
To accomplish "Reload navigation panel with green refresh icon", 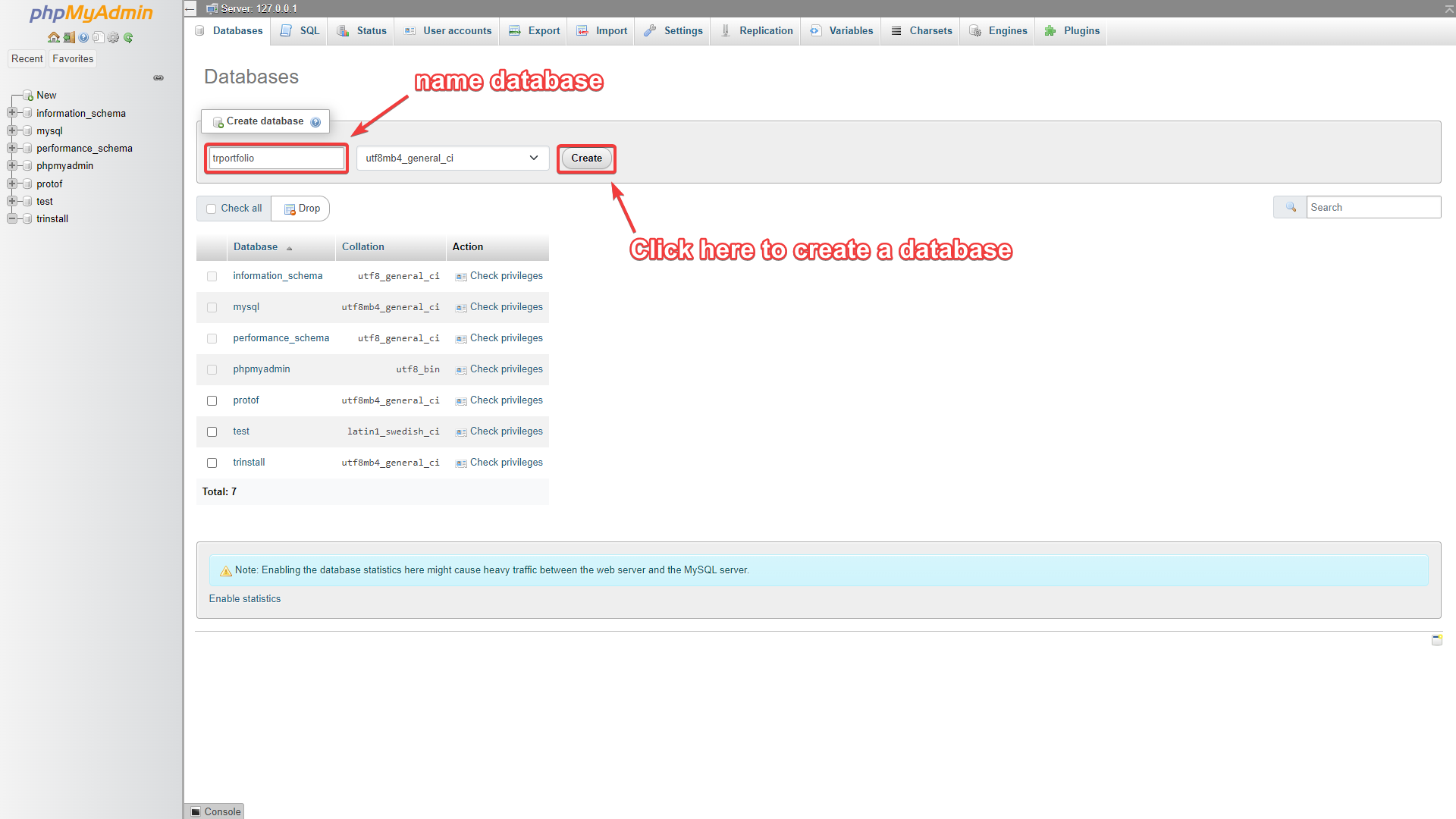I will (128, 37).
